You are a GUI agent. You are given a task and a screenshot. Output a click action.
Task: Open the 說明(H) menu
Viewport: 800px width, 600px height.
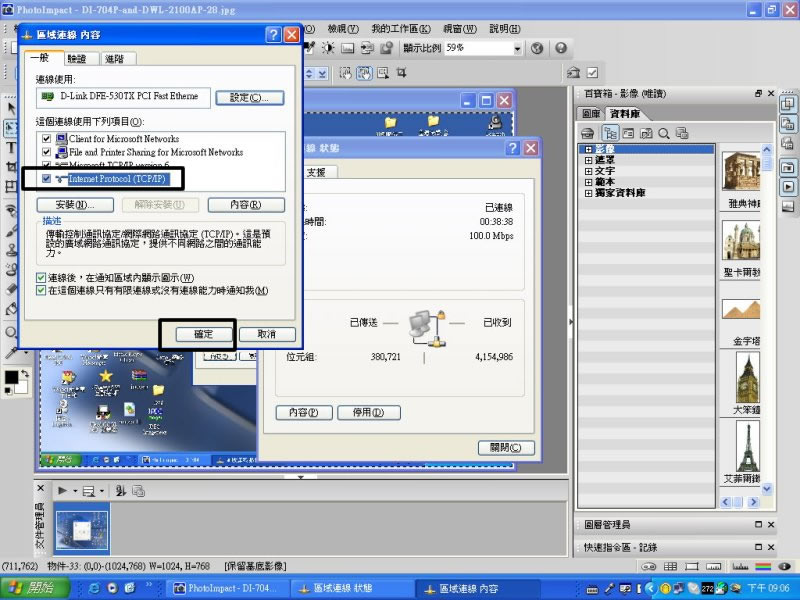tap(505, 29)
